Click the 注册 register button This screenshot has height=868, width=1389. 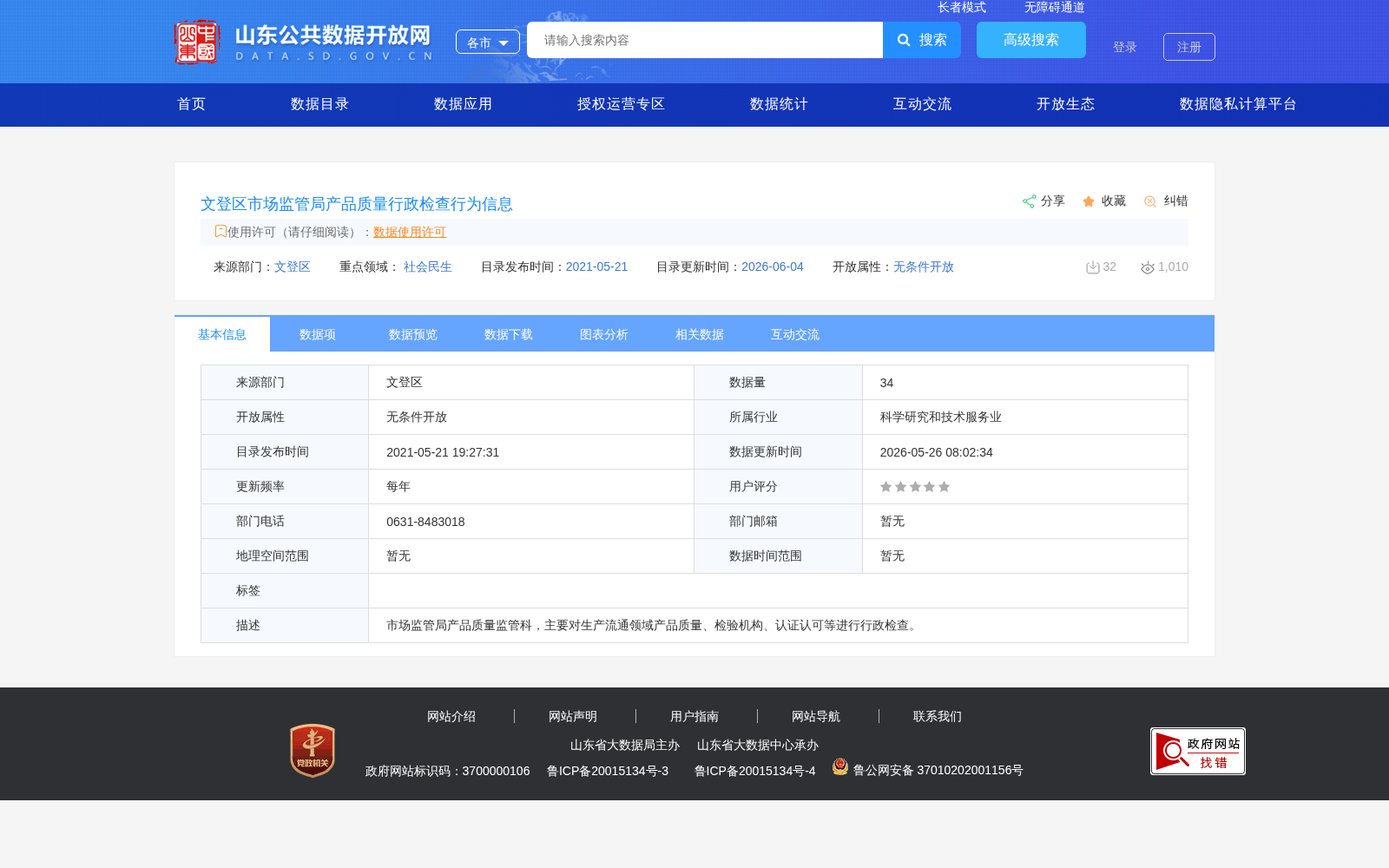1189,47
